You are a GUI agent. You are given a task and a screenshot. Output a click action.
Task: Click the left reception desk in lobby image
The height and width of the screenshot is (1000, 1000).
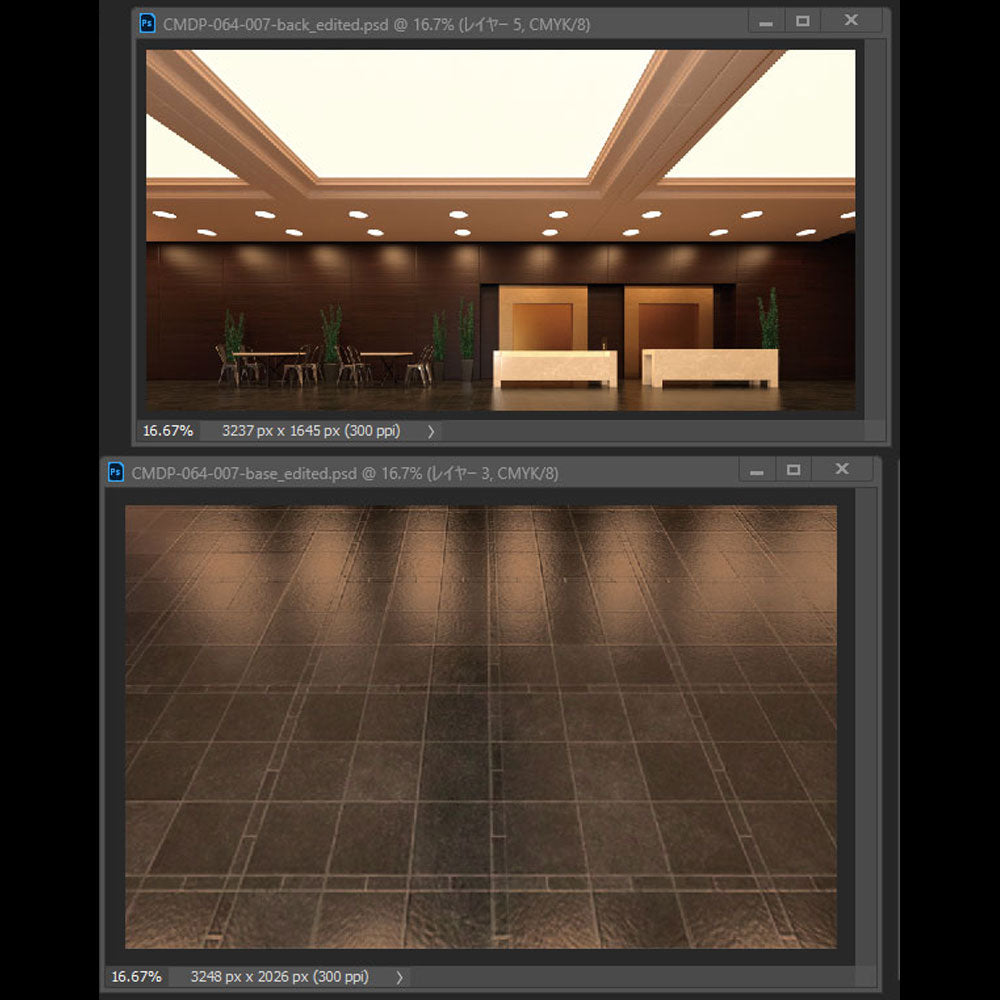click(x=555, y=367)
